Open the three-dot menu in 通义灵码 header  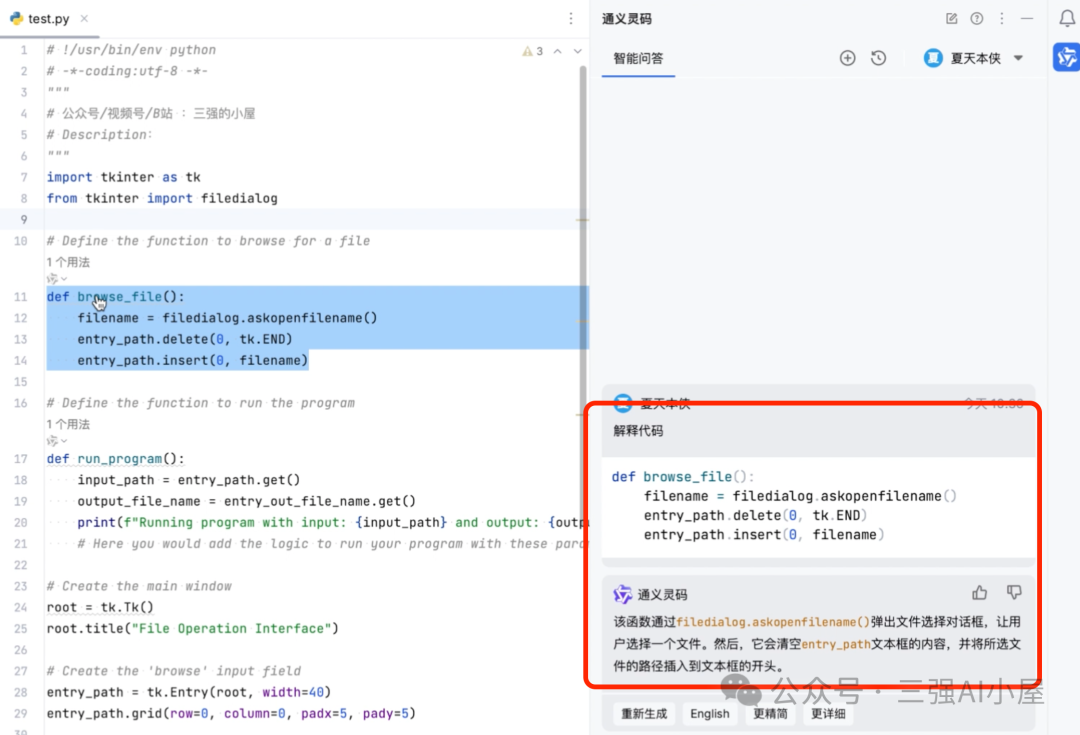coord(1001,18)
